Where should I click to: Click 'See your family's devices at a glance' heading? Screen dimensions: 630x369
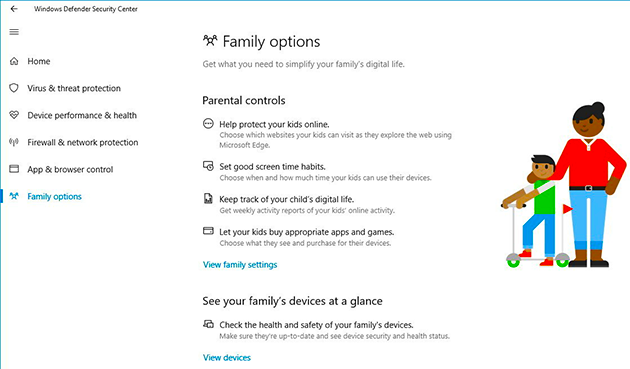pyautogui.click(x=292, y=301)
